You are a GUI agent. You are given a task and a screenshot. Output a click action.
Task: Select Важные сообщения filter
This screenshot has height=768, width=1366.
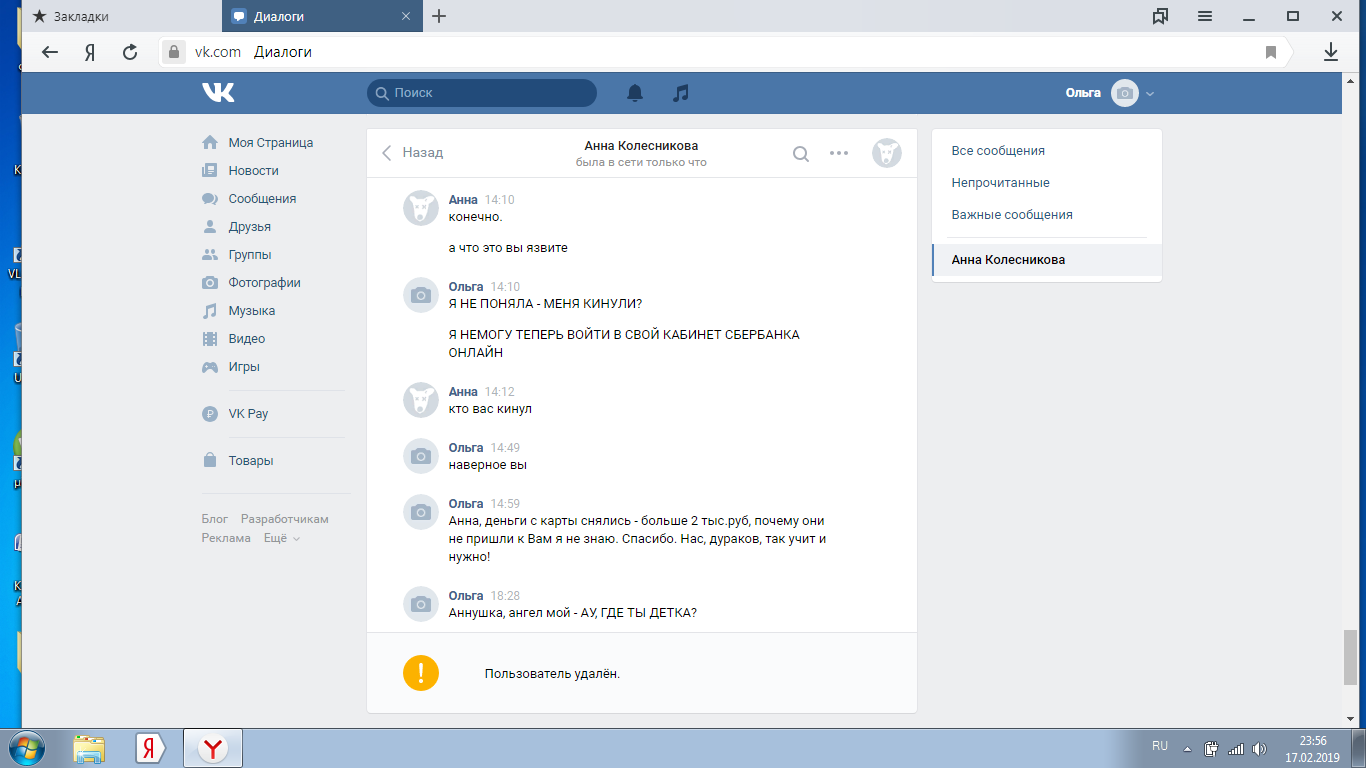[1012, 215]
